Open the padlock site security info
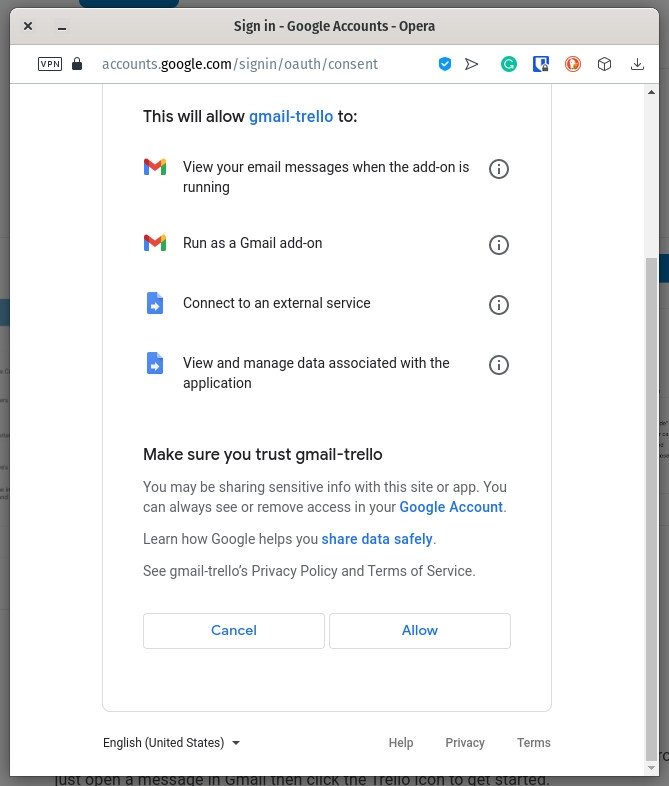669x786 pixels. (x=77, y=64)
